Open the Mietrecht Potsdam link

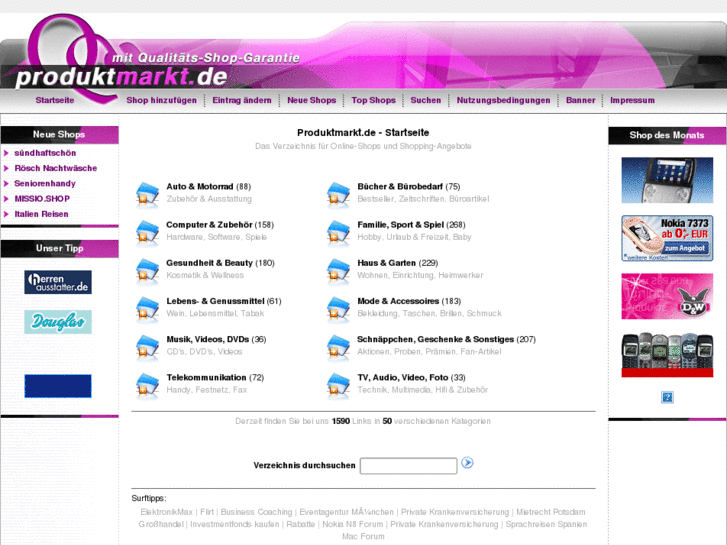551,512
